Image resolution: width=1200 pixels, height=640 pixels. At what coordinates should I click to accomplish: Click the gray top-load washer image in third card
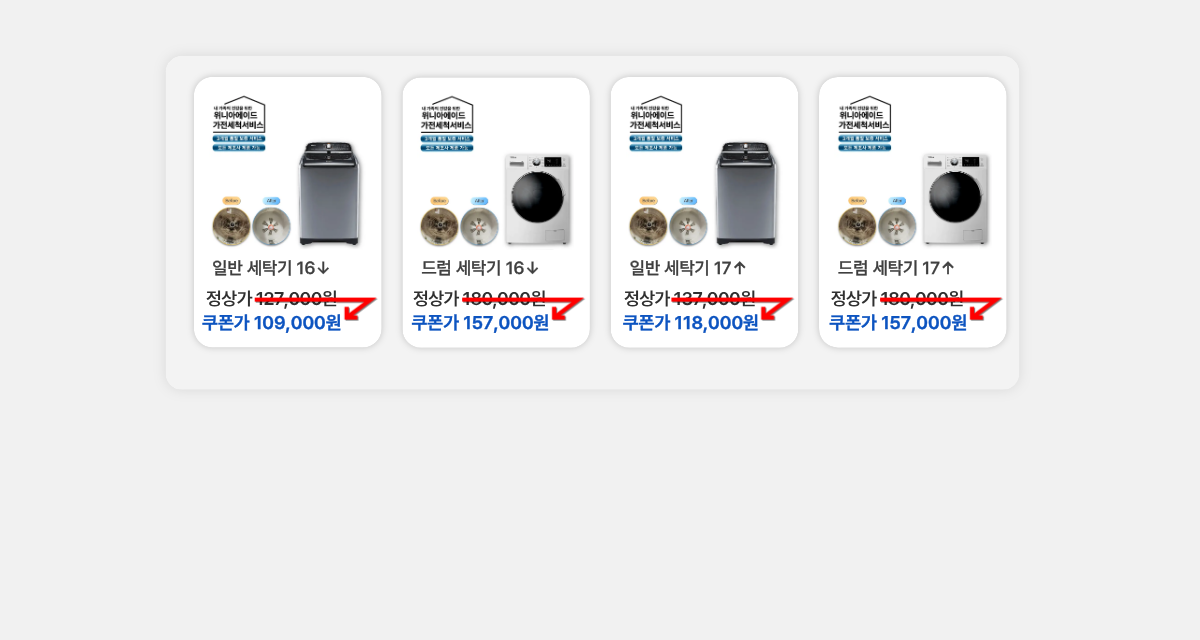click(x=746, y=194)
